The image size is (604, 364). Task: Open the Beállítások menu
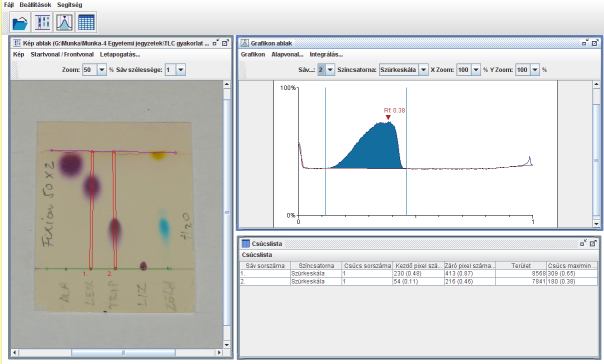click(x=35, y=5)
